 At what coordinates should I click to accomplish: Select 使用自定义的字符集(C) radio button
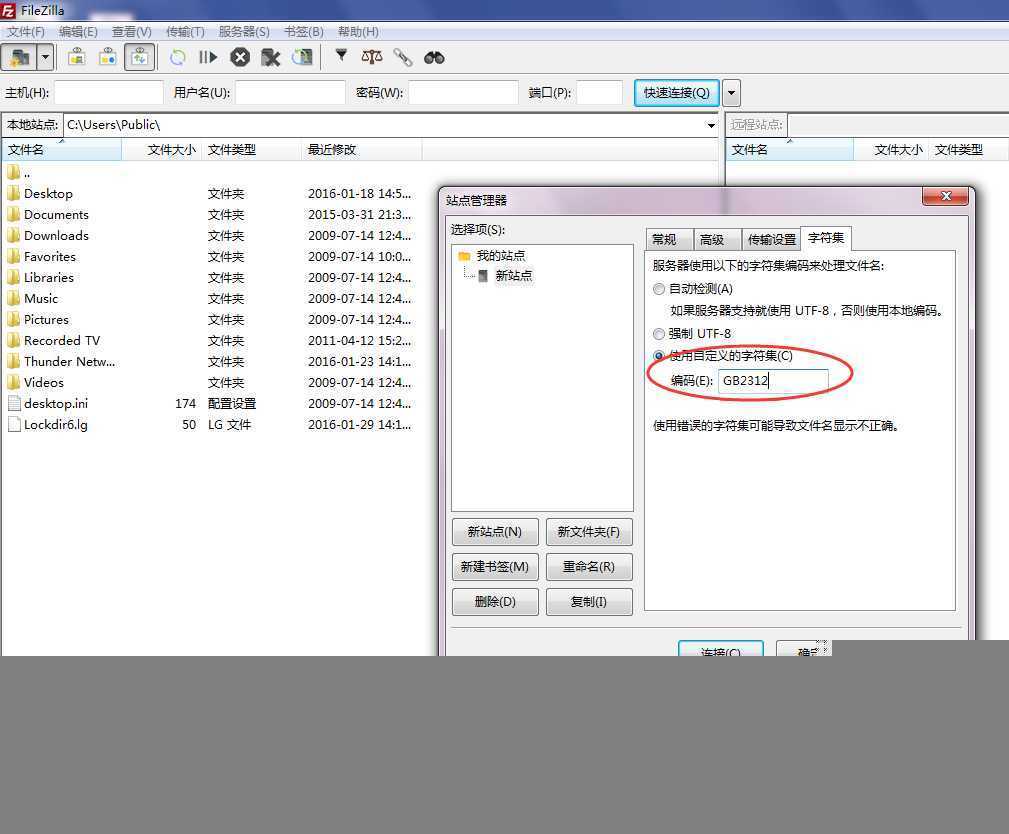pos(658,355)
